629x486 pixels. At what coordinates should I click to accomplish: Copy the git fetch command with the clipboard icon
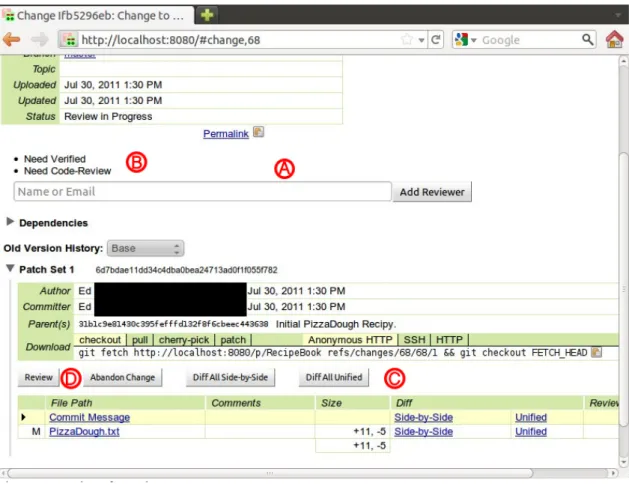597,352
